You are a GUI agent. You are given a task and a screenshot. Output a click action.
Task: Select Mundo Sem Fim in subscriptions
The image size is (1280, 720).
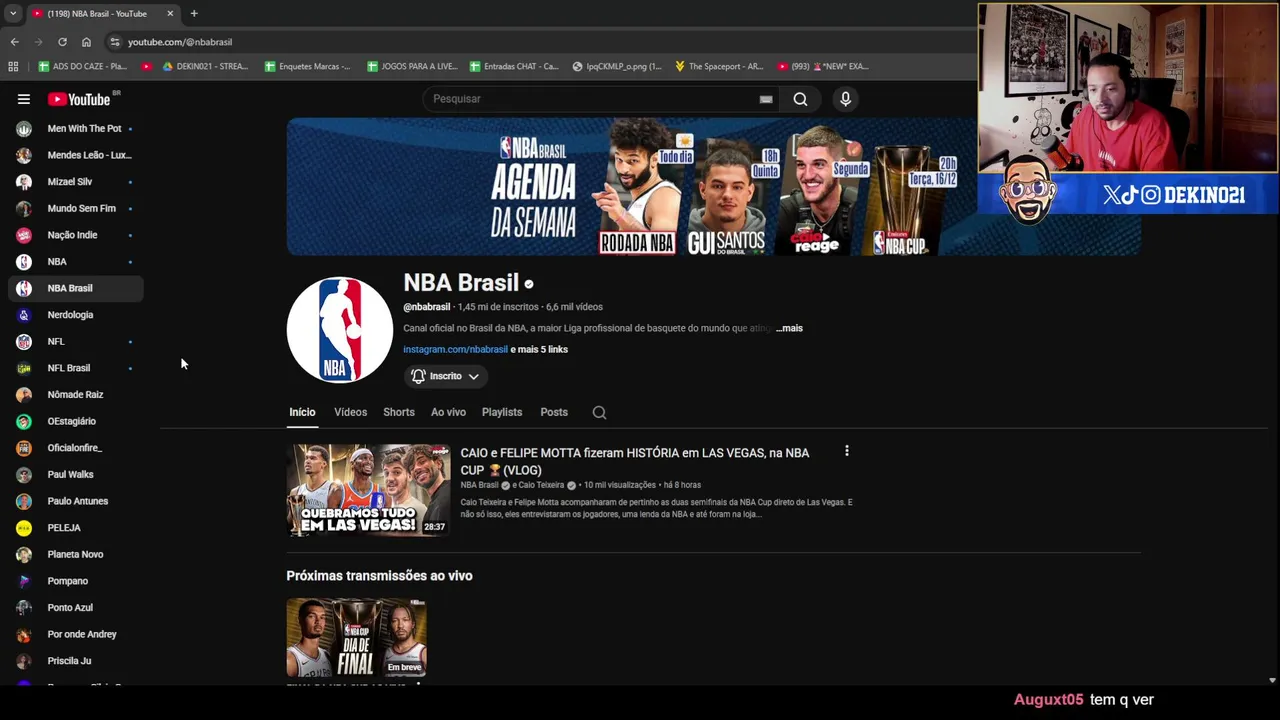pos(76,208)
